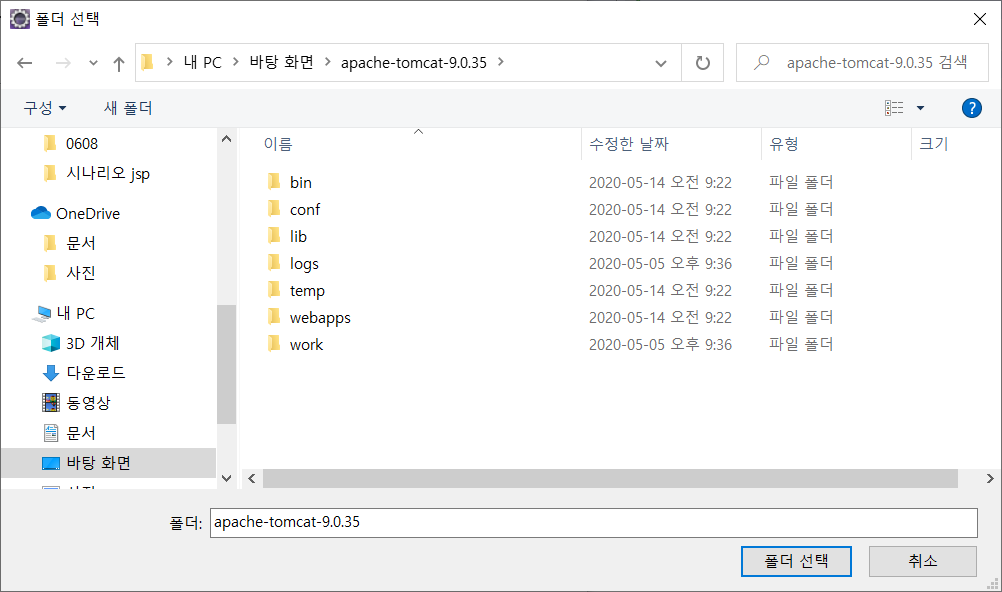Open the 구성 menu
Viewport: 1002px width, 592px height.
45,108
